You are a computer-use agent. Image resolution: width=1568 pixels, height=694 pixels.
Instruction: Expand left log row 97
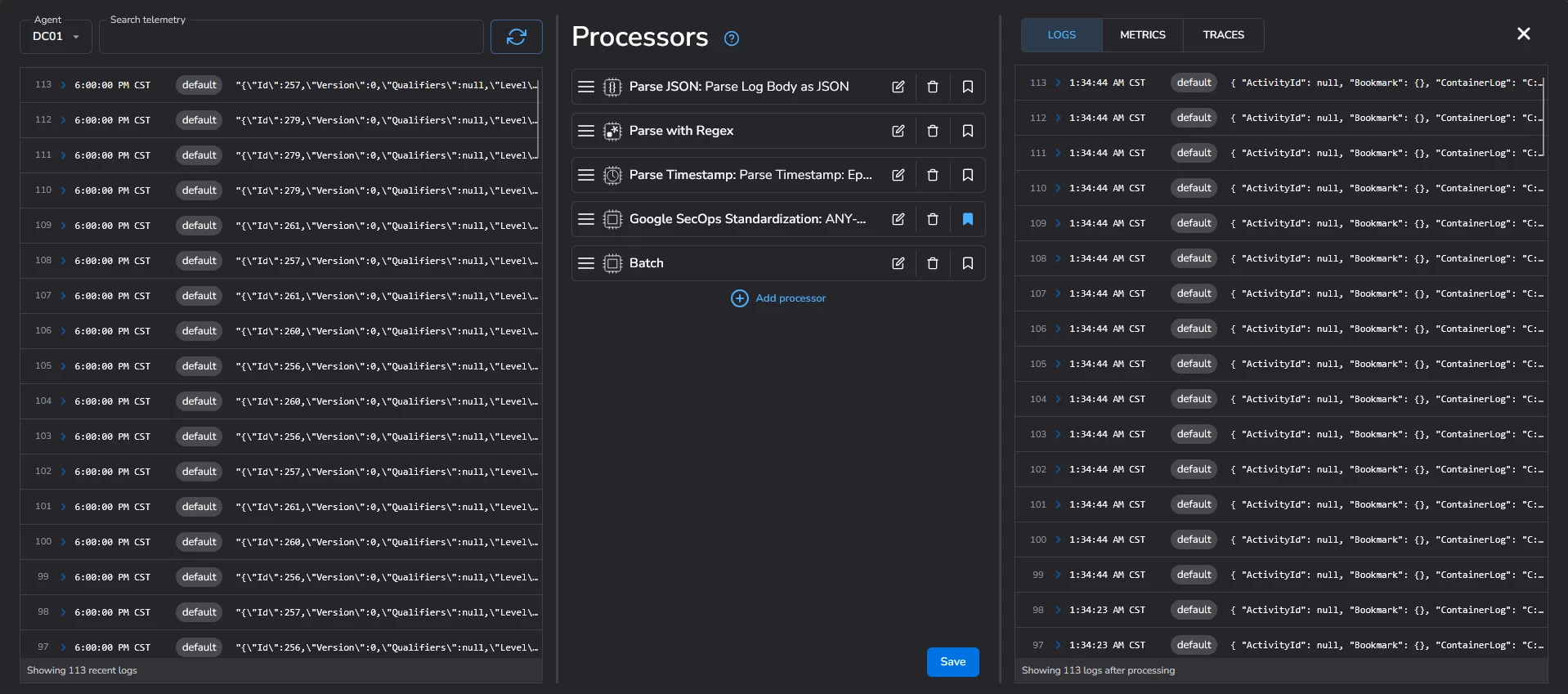[x=63, y=647]
